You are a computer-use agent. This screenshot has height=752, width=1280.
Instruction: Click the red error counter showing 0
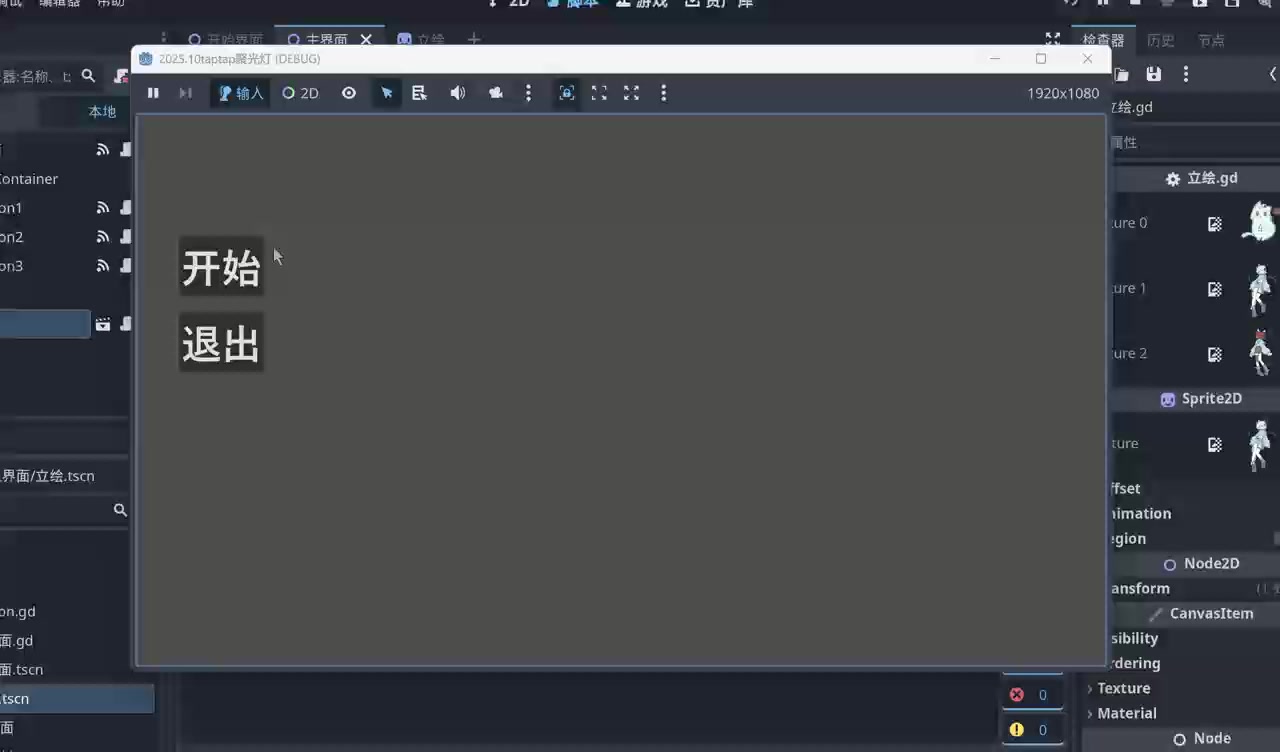coord(1030,695)
